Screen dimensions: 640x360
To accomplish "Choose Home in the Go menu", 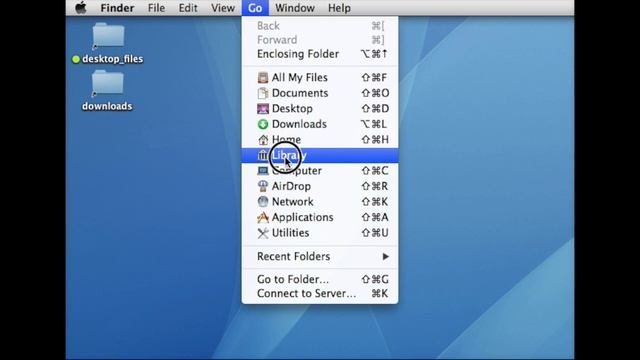I will (320, 140).
